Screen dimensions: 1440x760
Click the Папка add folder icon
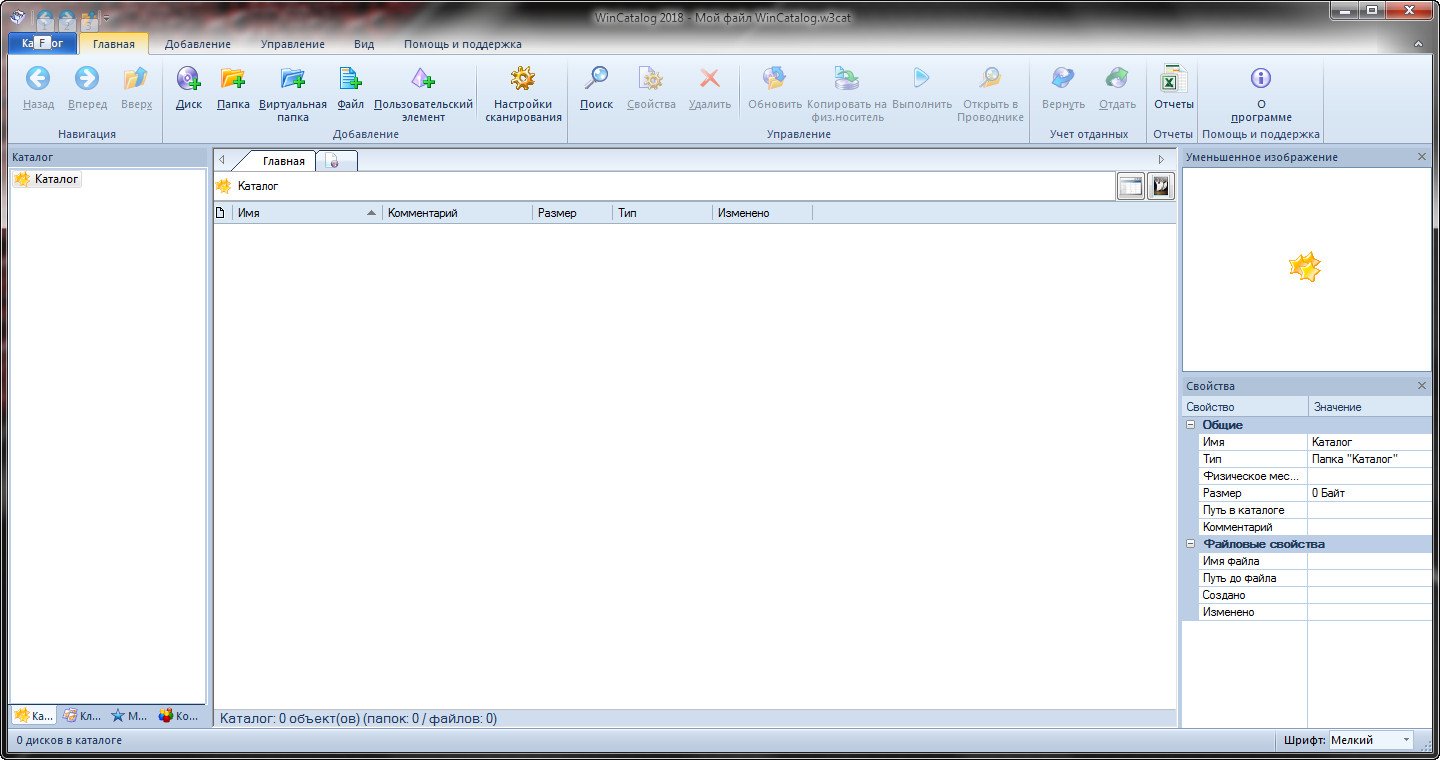click(233, 80)
